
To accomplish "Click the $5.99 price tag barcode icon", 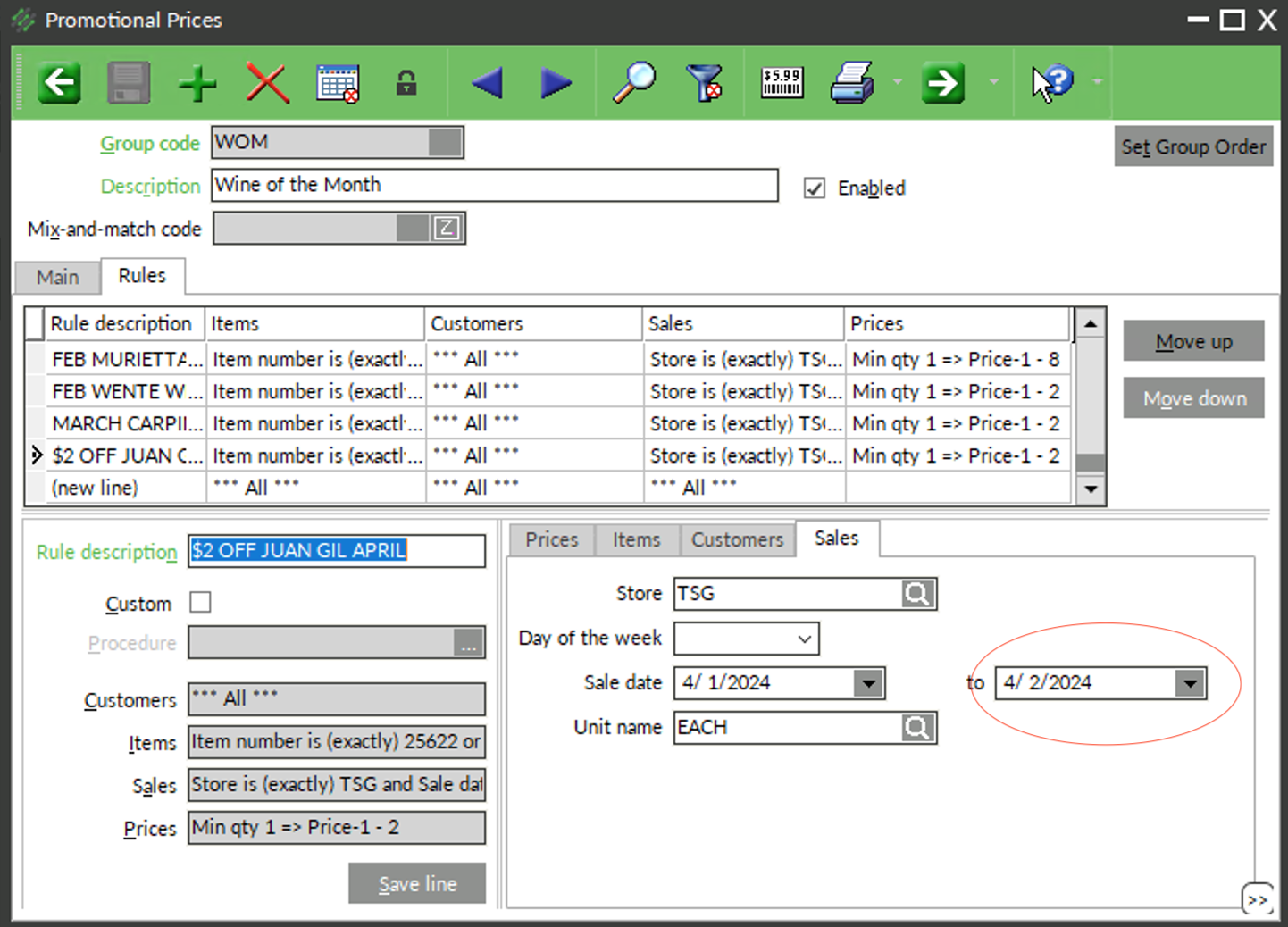I will click(782, 83).
